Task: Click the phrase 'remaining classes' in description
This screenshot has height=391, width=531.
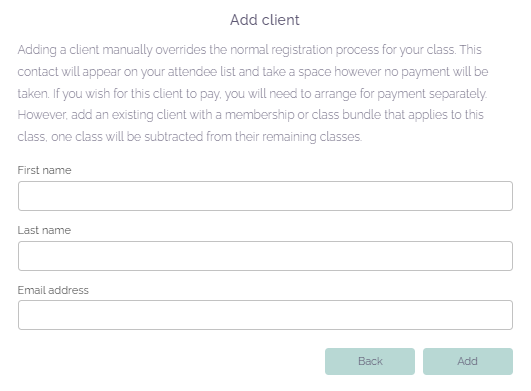Action: [312, 137]
